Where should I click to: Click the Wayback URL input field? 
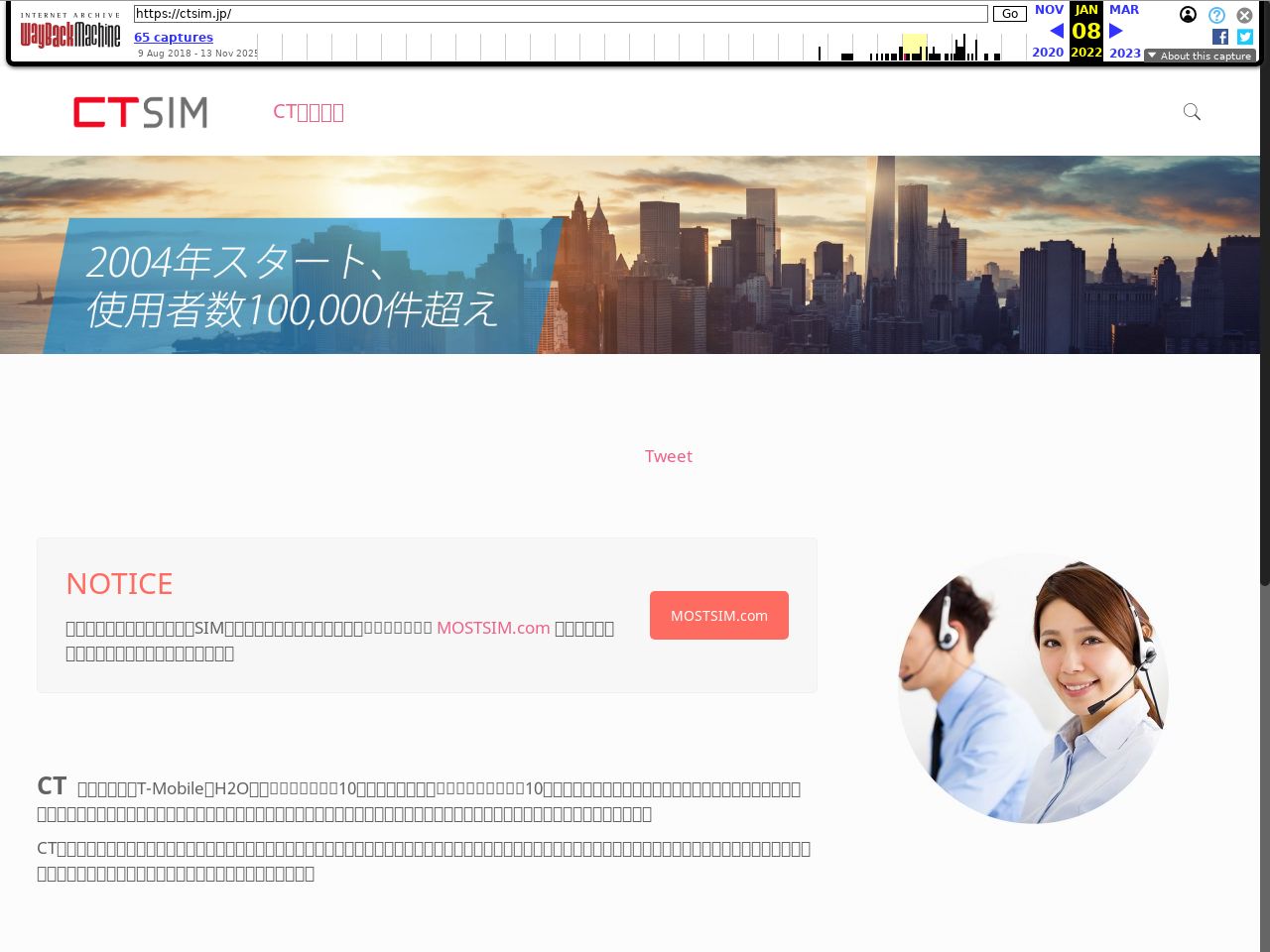coord(561,14)
